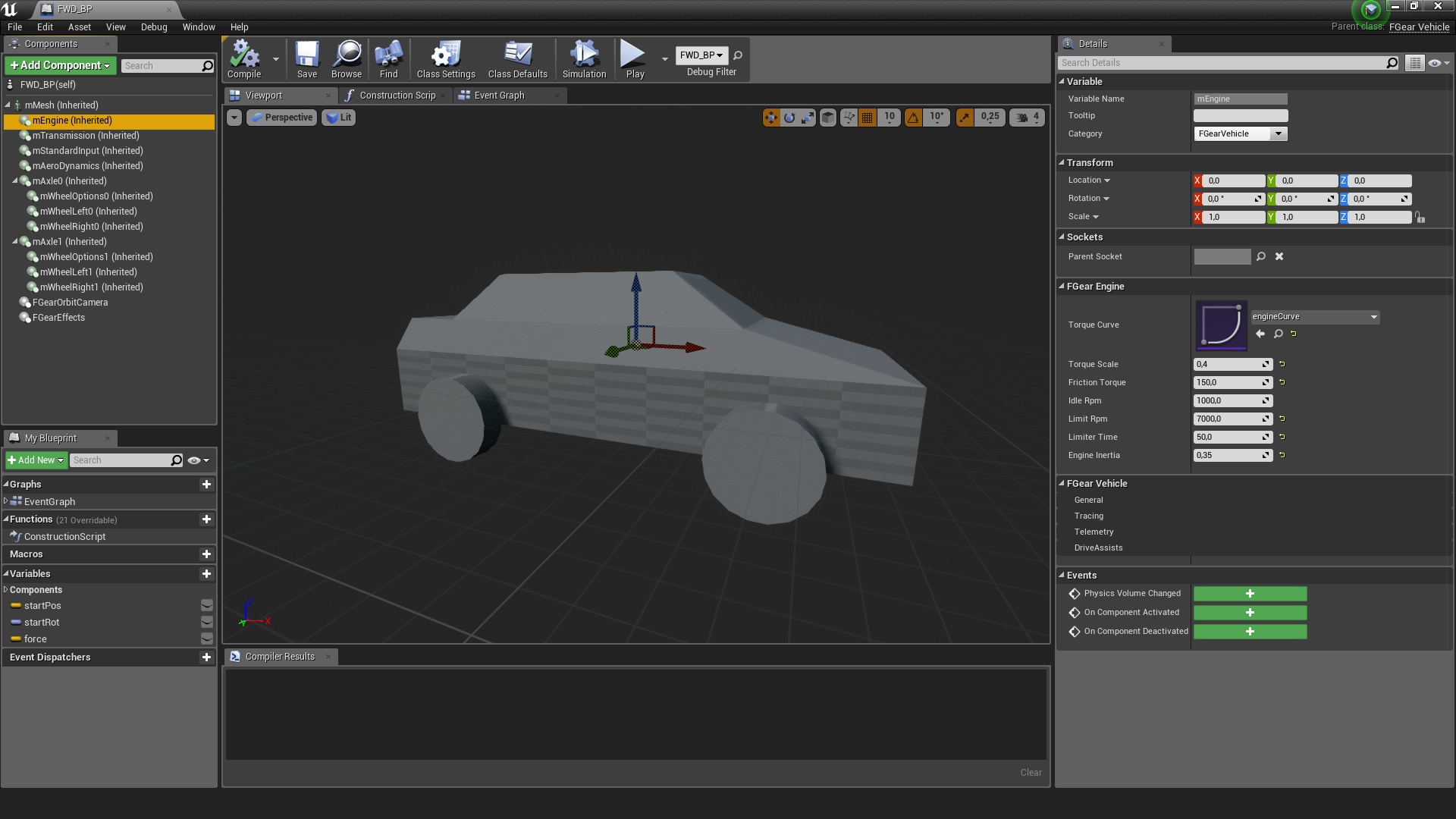Click the Class Defaults icon
The width and height of the screenshot is (1456, 819).
pyautogui.click(x=517, y=55)
